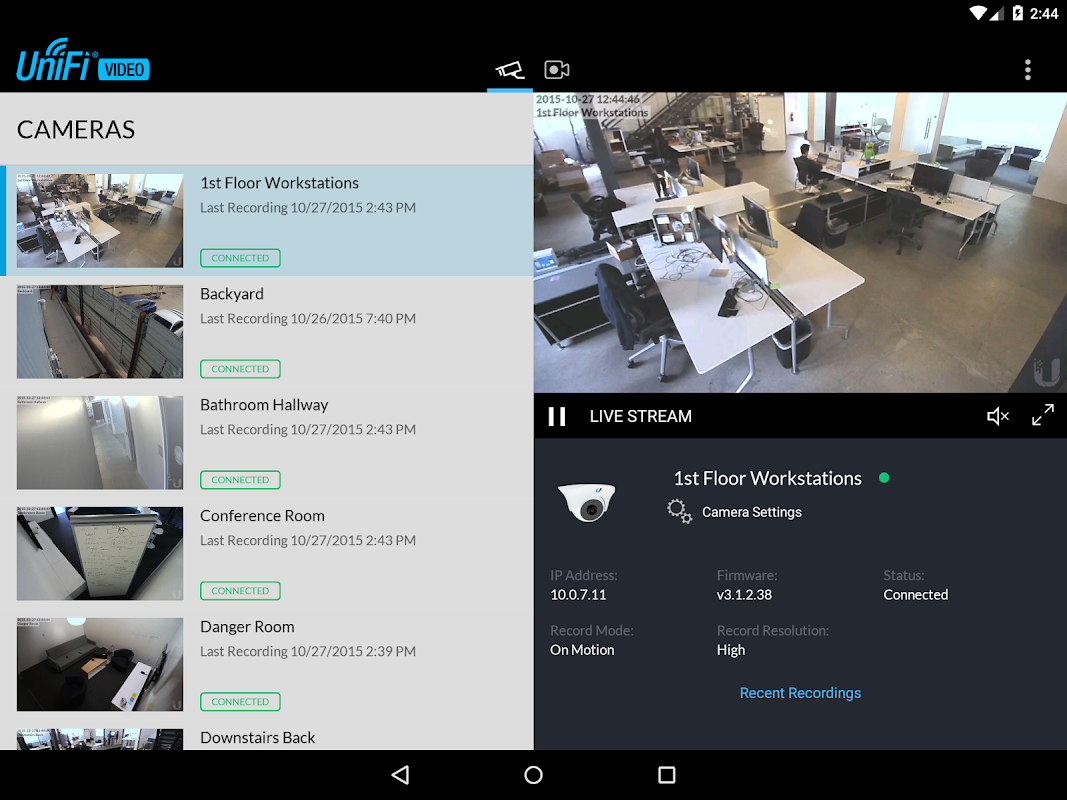Click the Bathroom Hallway camera name
The width and height of the screenshot is (1067, 800).
264,405
